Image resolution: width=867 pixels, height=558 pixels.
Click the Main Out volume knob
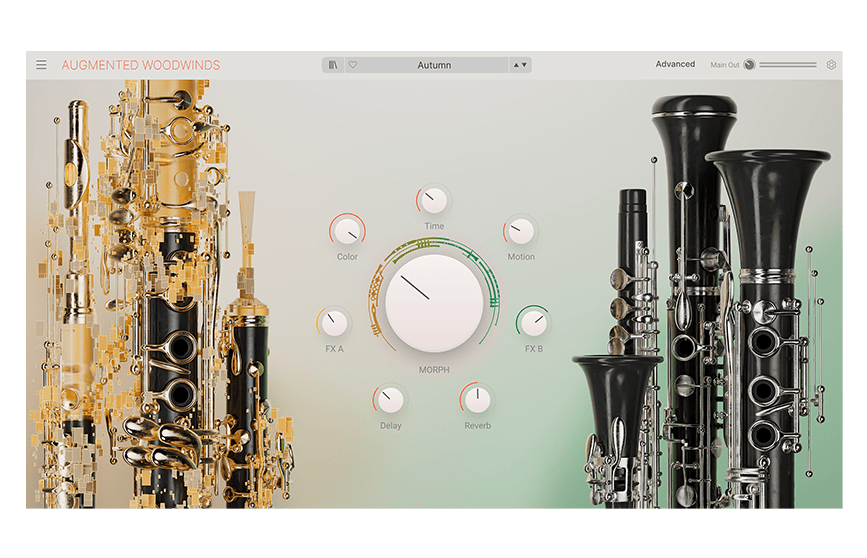(749, 65)
